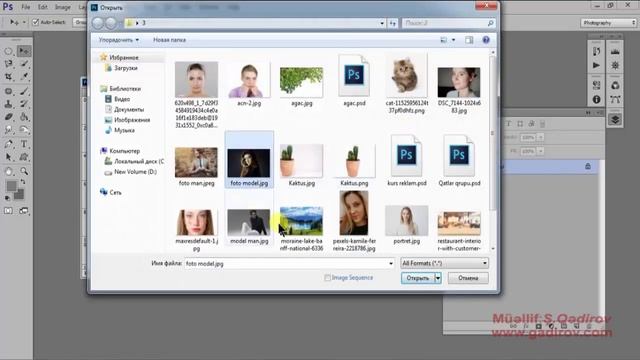This screenshot has height=360, width=640.
Task: Change screen mode icon in toolbar
Action: pyautogui.click(x=24, y=211)
